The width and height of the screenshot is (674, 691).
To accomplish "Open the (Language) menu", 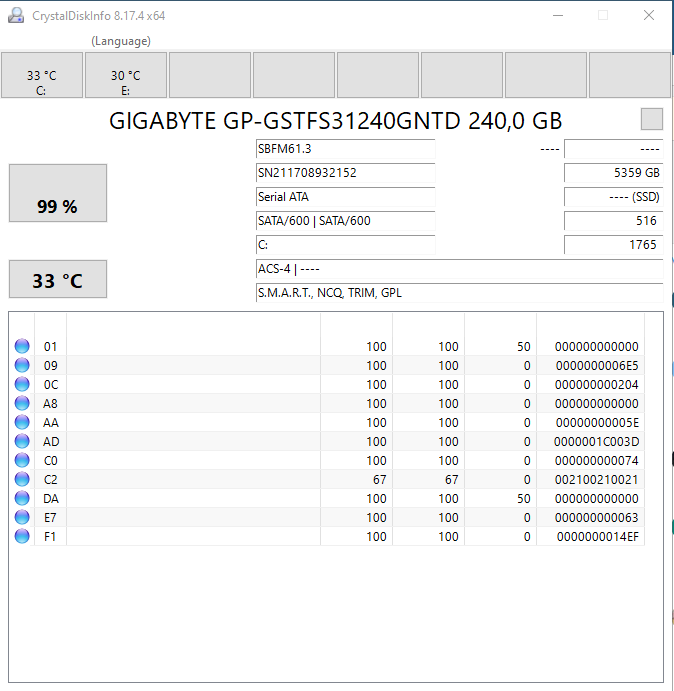I will point(121,41).
